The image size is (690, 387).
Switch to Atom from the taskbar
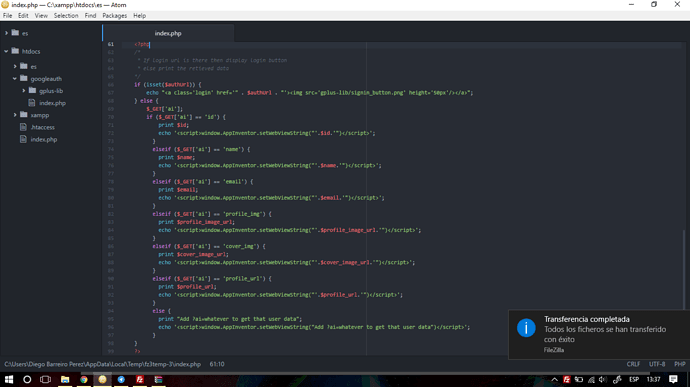[103, 379]
